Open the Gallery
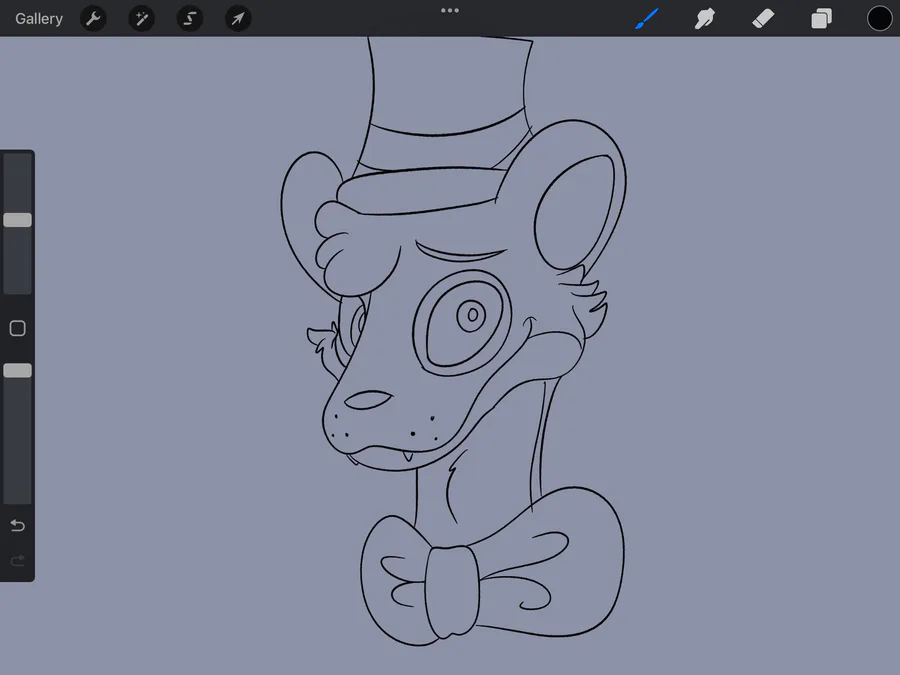The width and height of the screenshot is (900, 675). pos(39,19)
